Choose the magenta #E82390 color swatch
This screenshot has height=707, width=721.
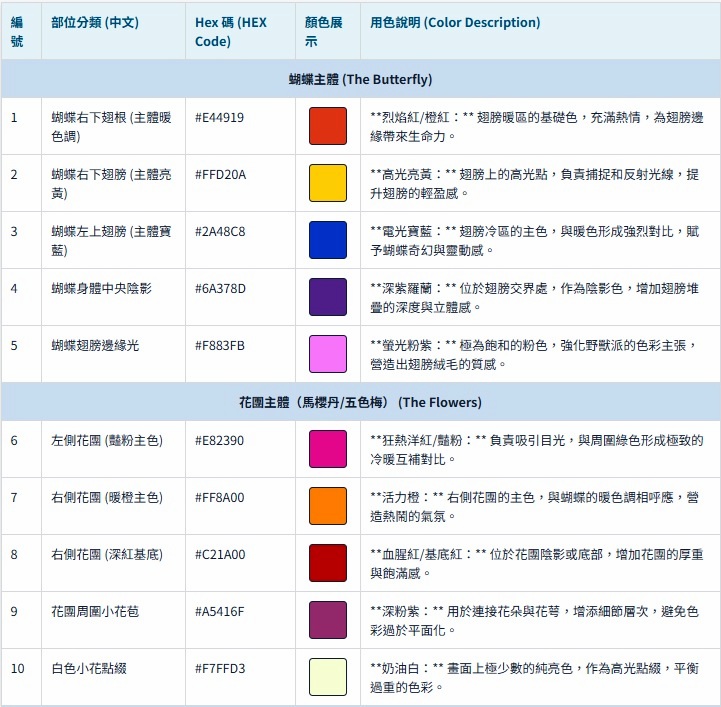[x=327, y=449]
